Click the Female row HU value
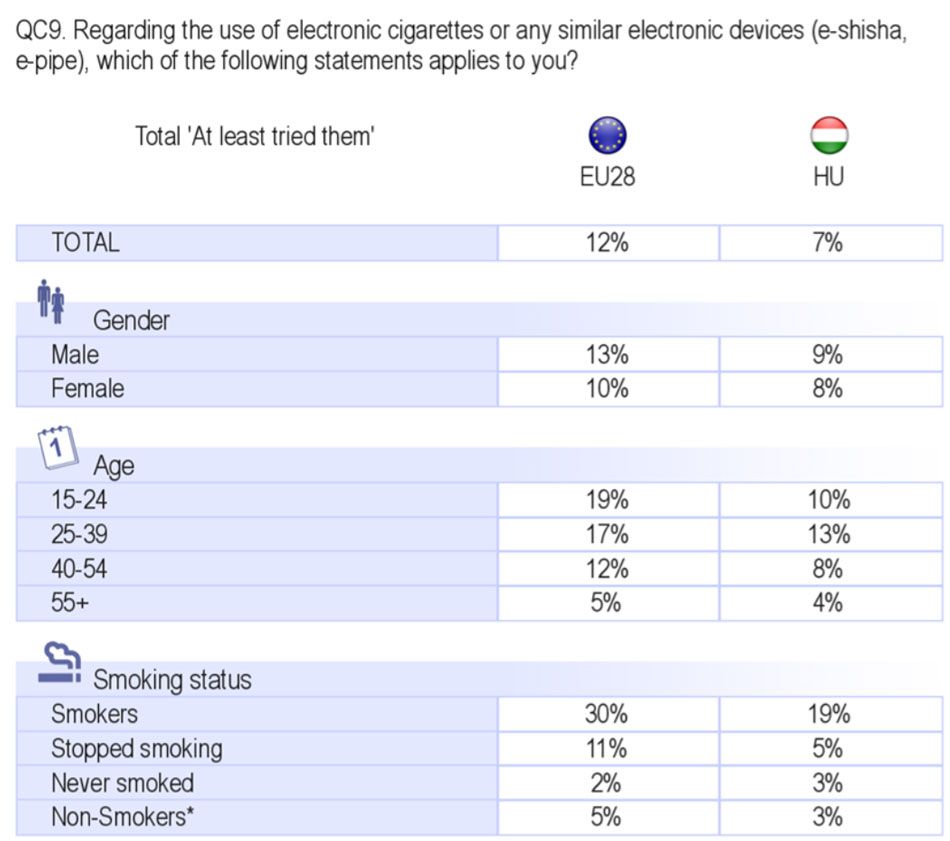The height and width of the screenshot is (841, 950). click(x=829, y=389)
